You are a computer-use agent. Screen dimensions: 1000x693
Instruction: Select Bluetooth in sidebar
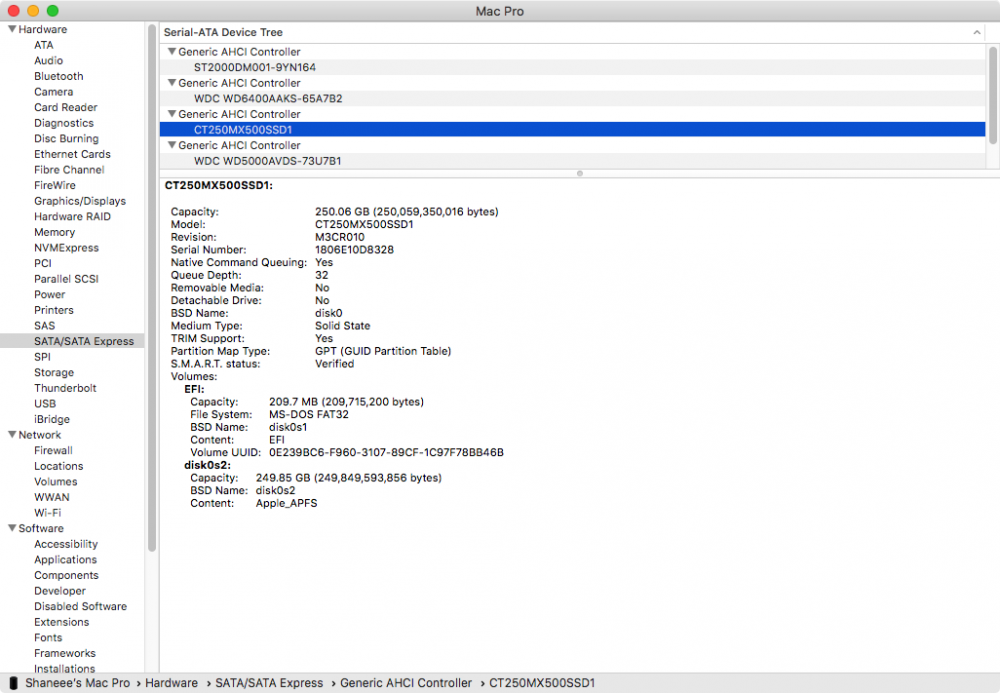pyautogui.click(x=59, y=77)
